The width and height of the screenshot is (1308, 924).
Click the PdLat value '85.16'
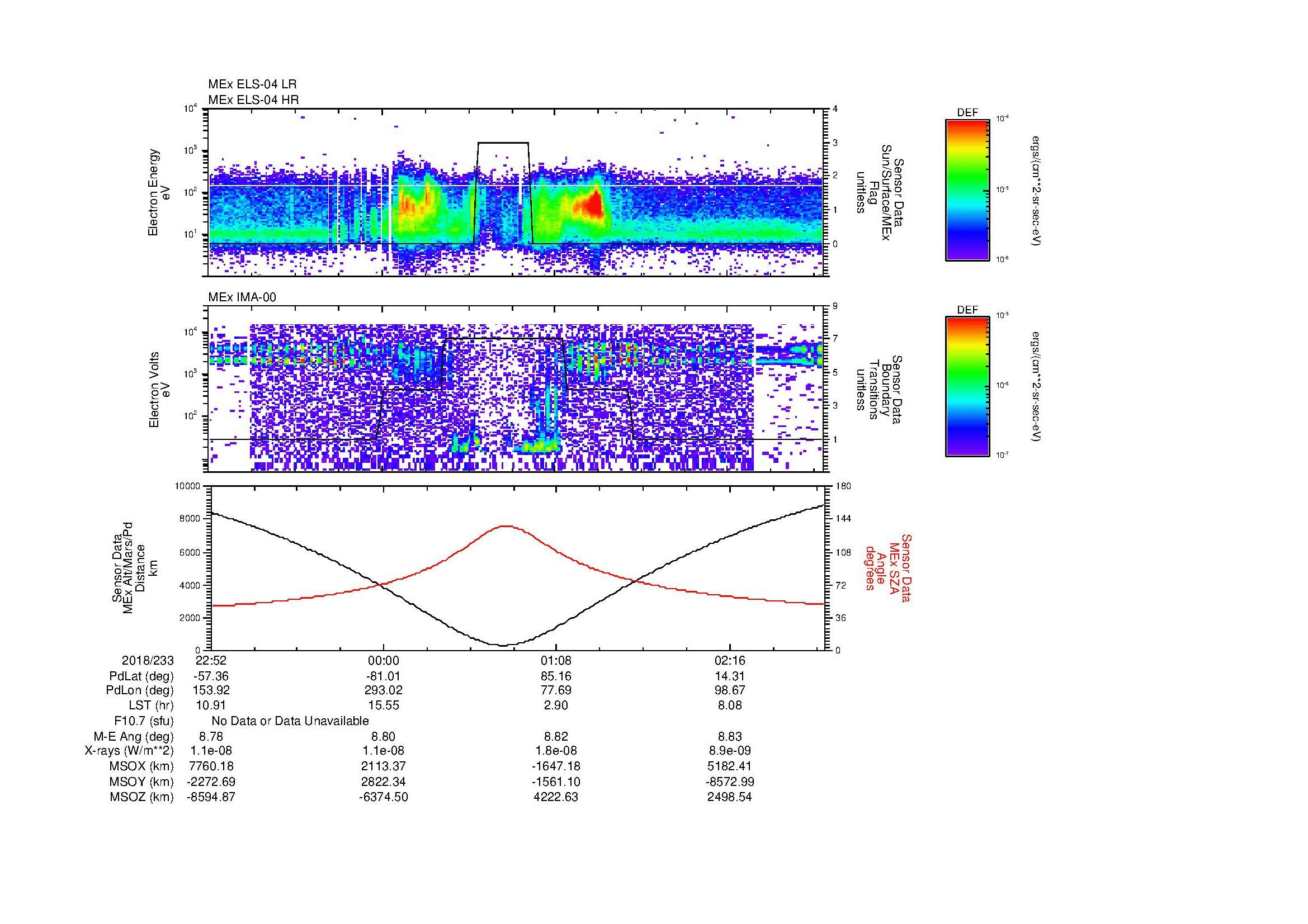(x=556, y=676)
